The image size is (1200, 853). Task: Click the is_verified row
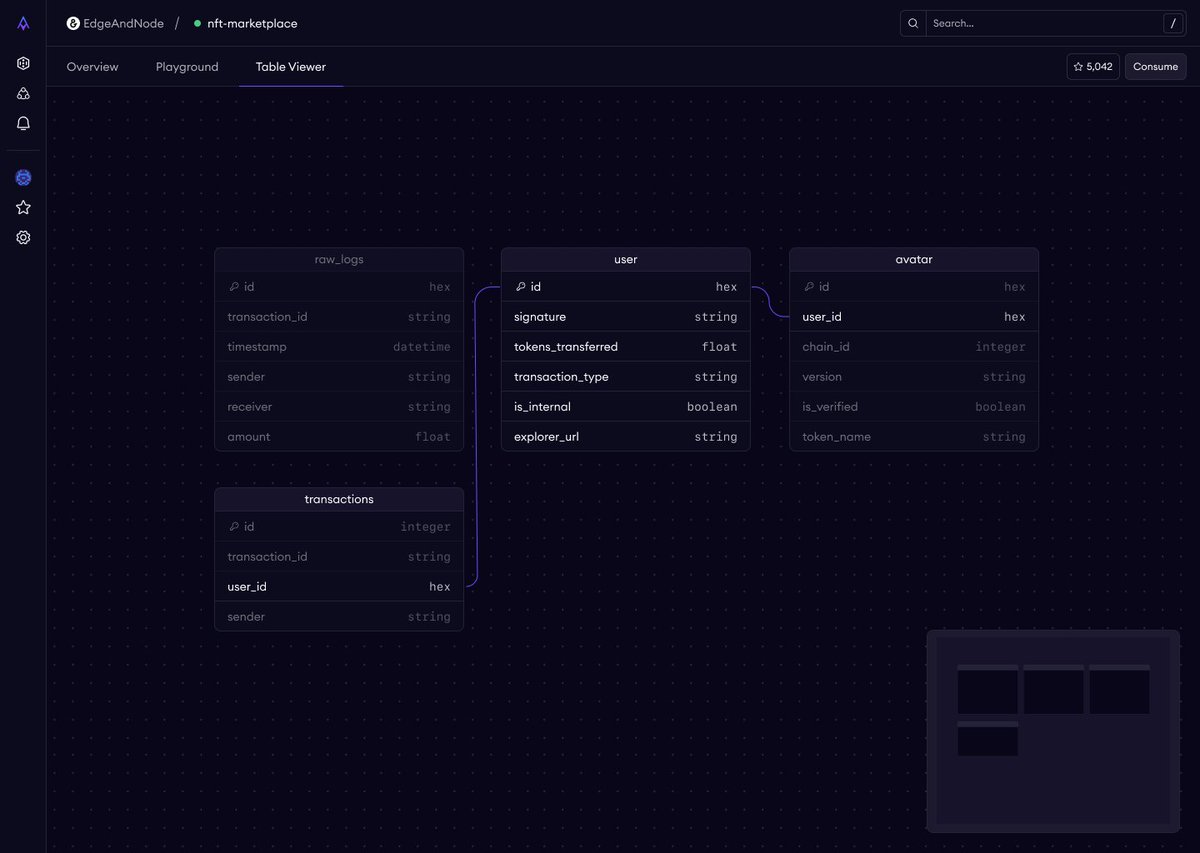(914, 407)
